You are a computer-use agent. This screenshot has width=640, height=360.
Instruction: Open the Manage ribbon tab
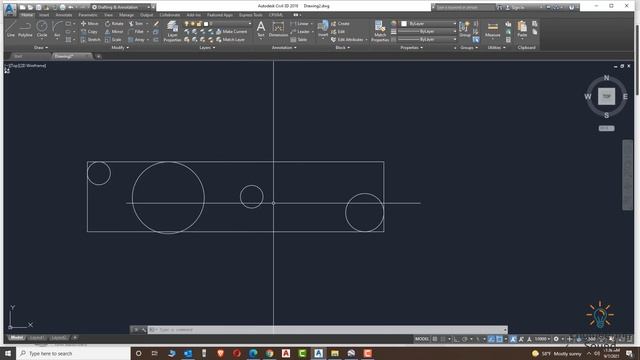pos(127,15)
